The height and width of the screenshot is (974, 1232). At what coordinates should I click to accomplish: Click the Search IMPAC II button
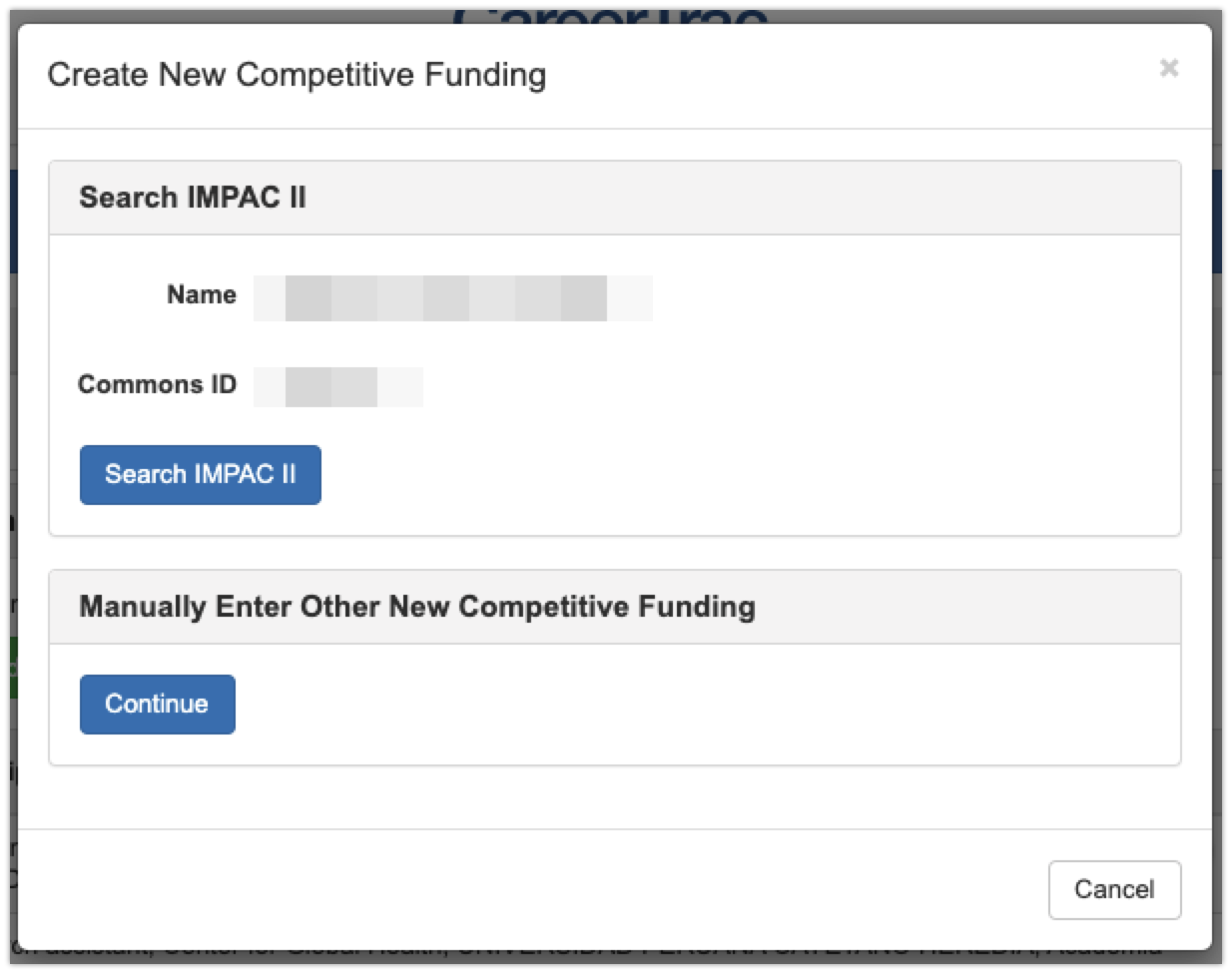pyautogui.click(x=201, y=475)
